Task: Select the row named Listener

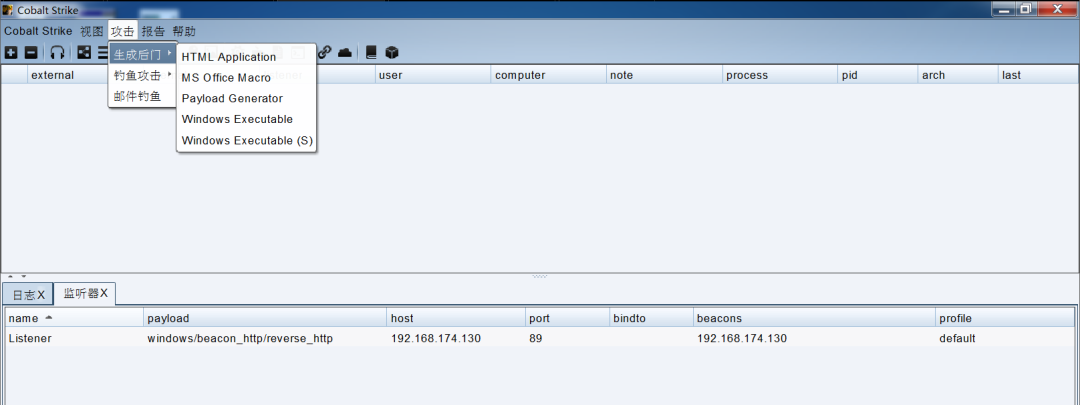Action: click(x=539, y=338)
